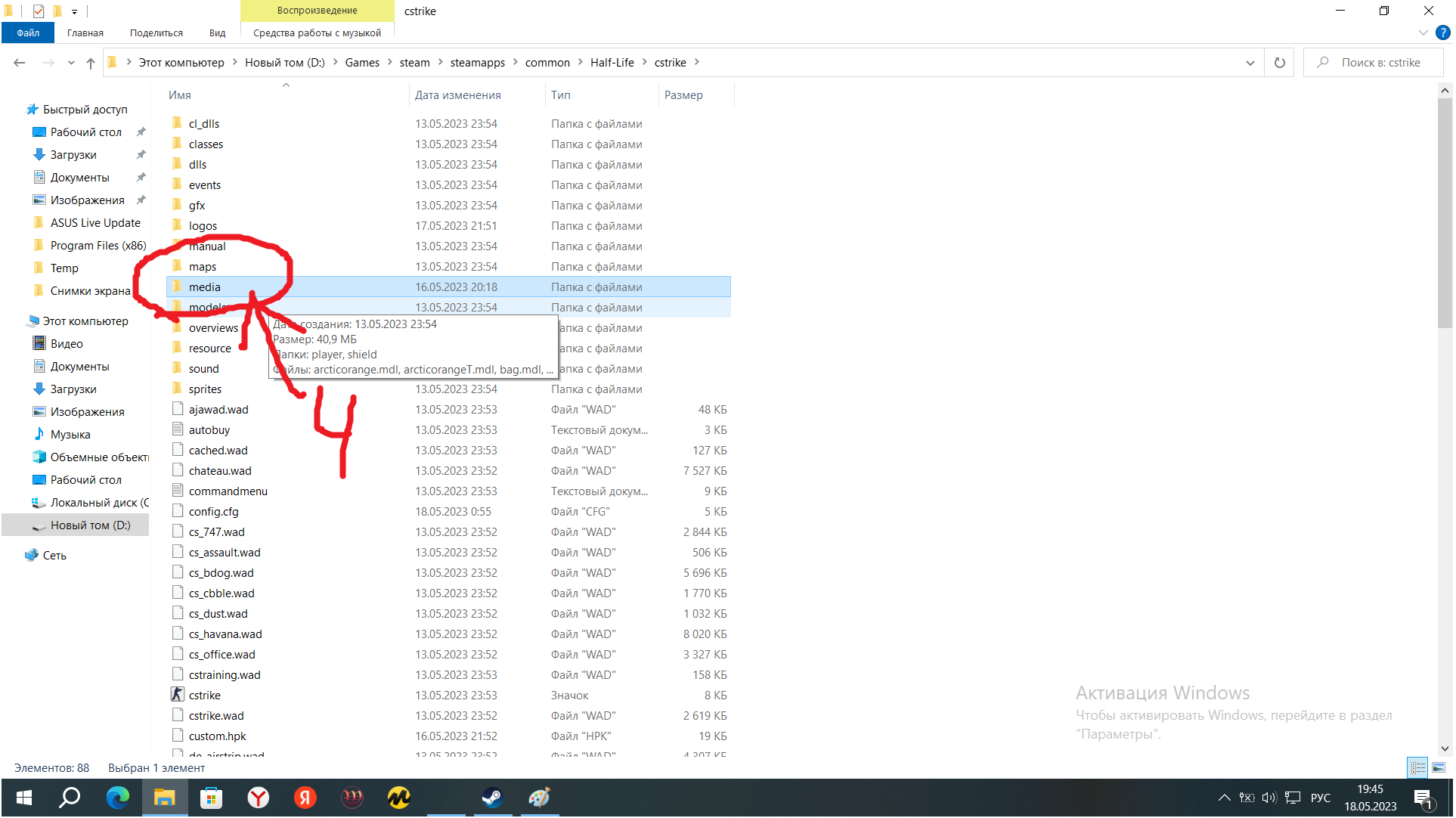Go up one folder level arrow

(x=91, y=63)
